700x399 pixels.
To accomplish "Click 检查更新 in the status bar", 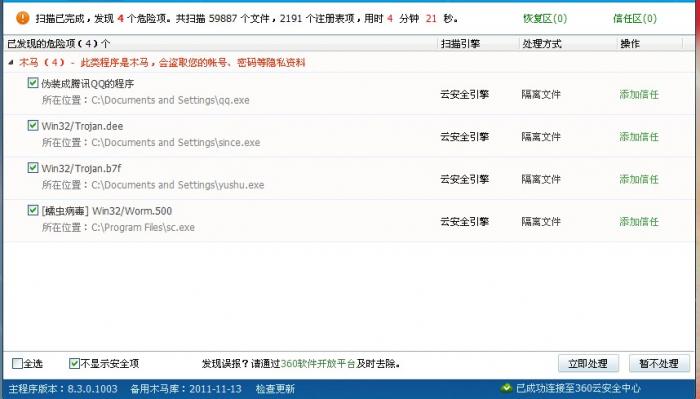I will (x=275, y=389).
